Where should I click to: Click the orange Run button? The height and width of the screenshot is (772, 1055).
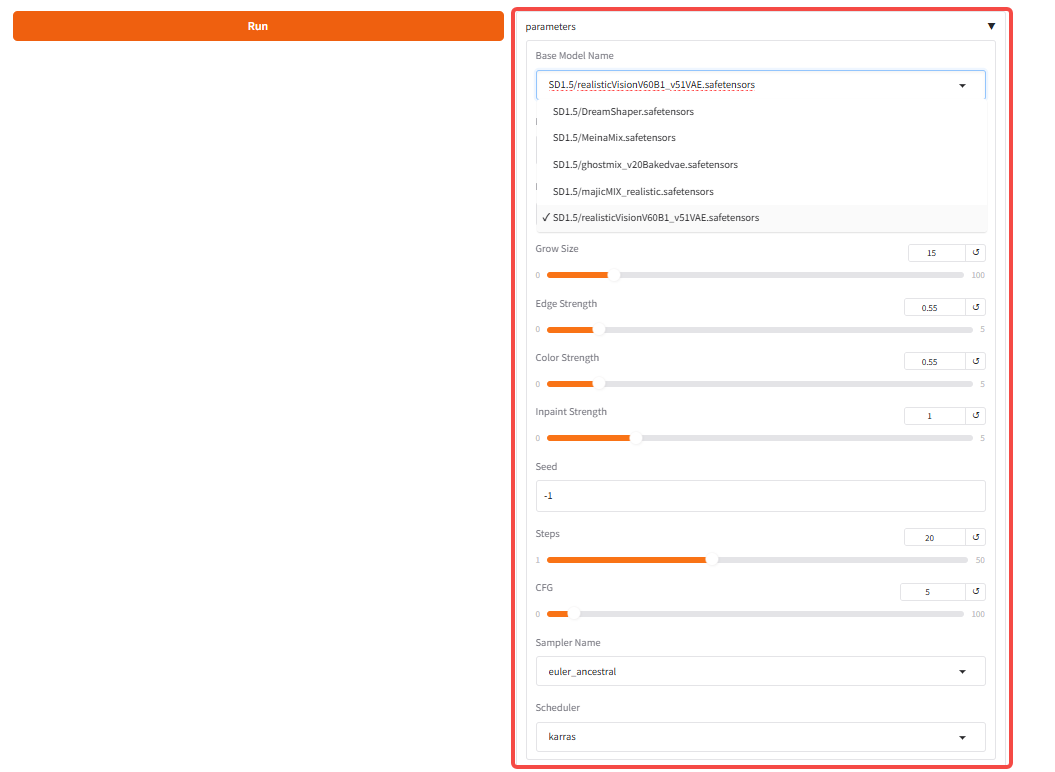coord(258,26)
